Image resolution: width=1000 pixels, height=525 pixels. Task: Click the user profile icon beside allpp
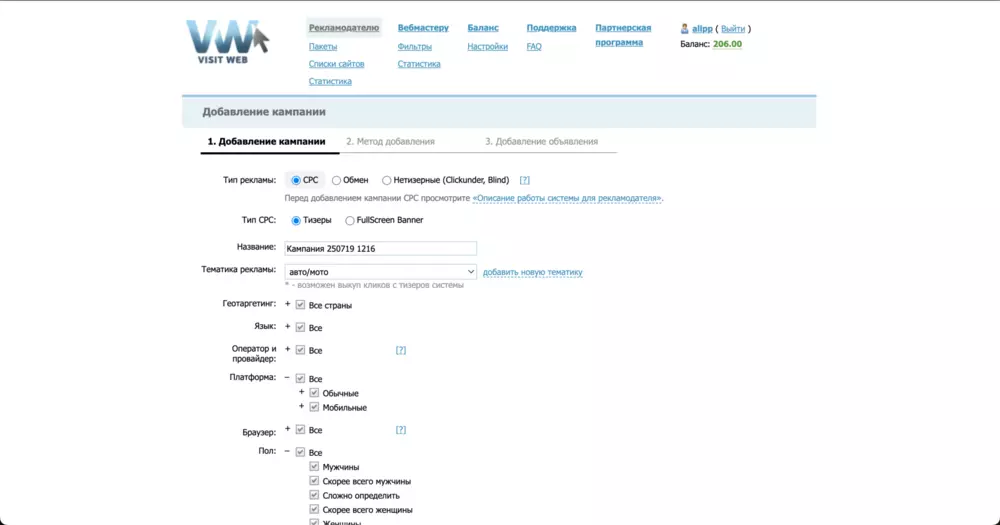684,29
